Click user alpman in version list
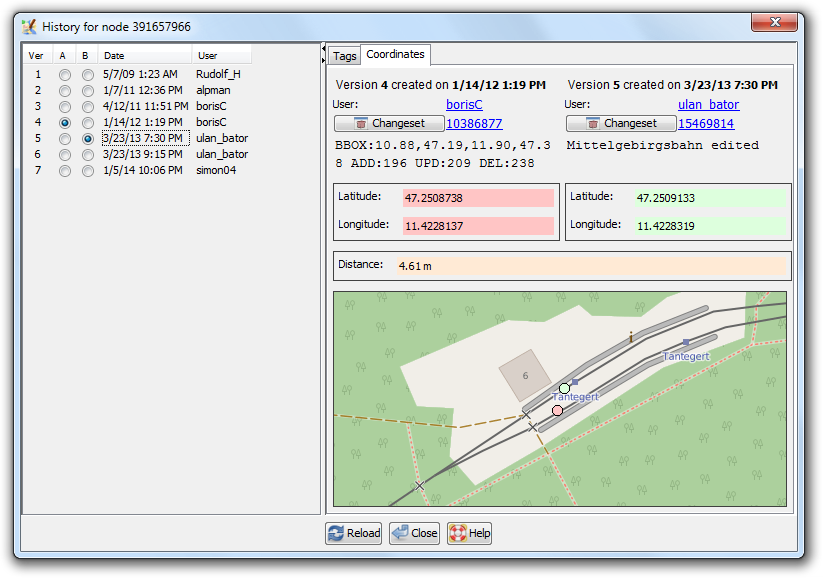The image size is (823, 578). click(x=213, y=91)
